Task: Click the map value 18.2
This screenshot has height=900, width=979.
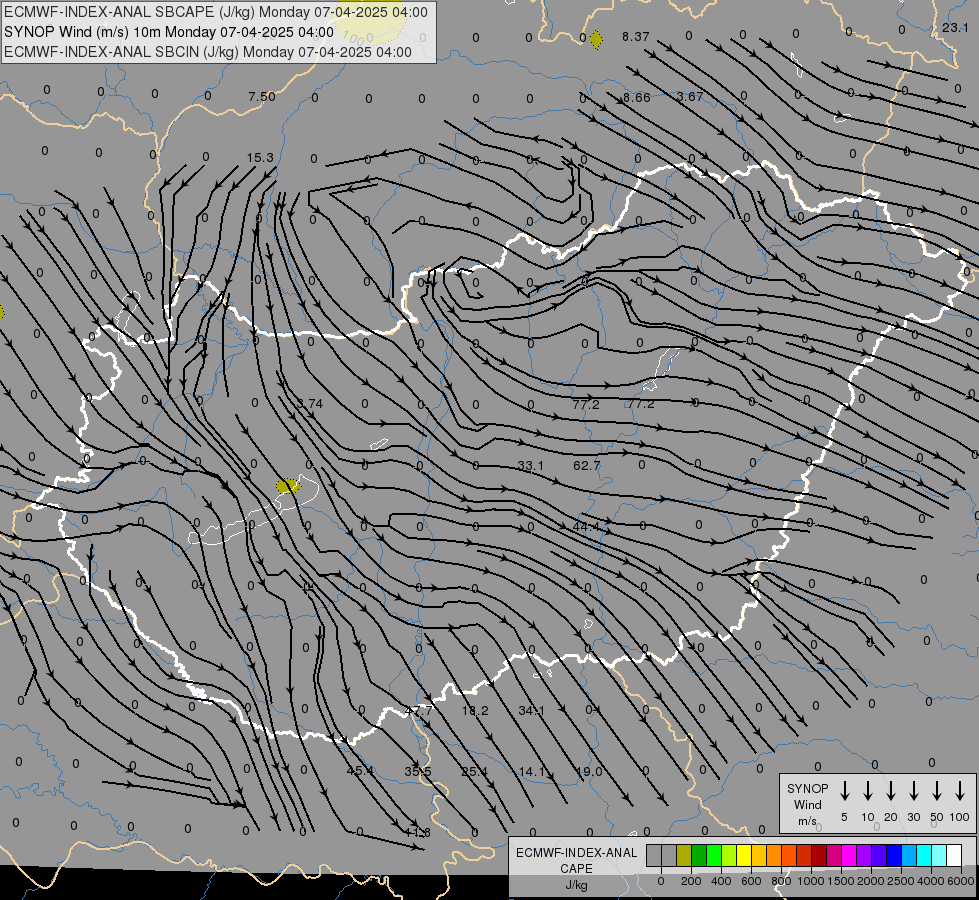Action: [x=475, y=711]
